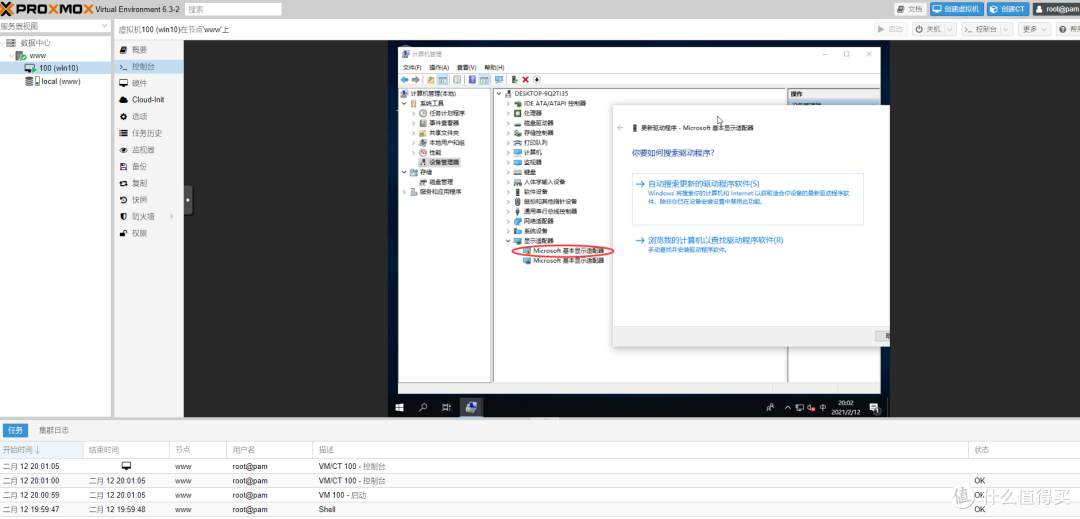Click the Windows Start button in guest taskbar
1080x519 pixels.
[x=400, y=407]
